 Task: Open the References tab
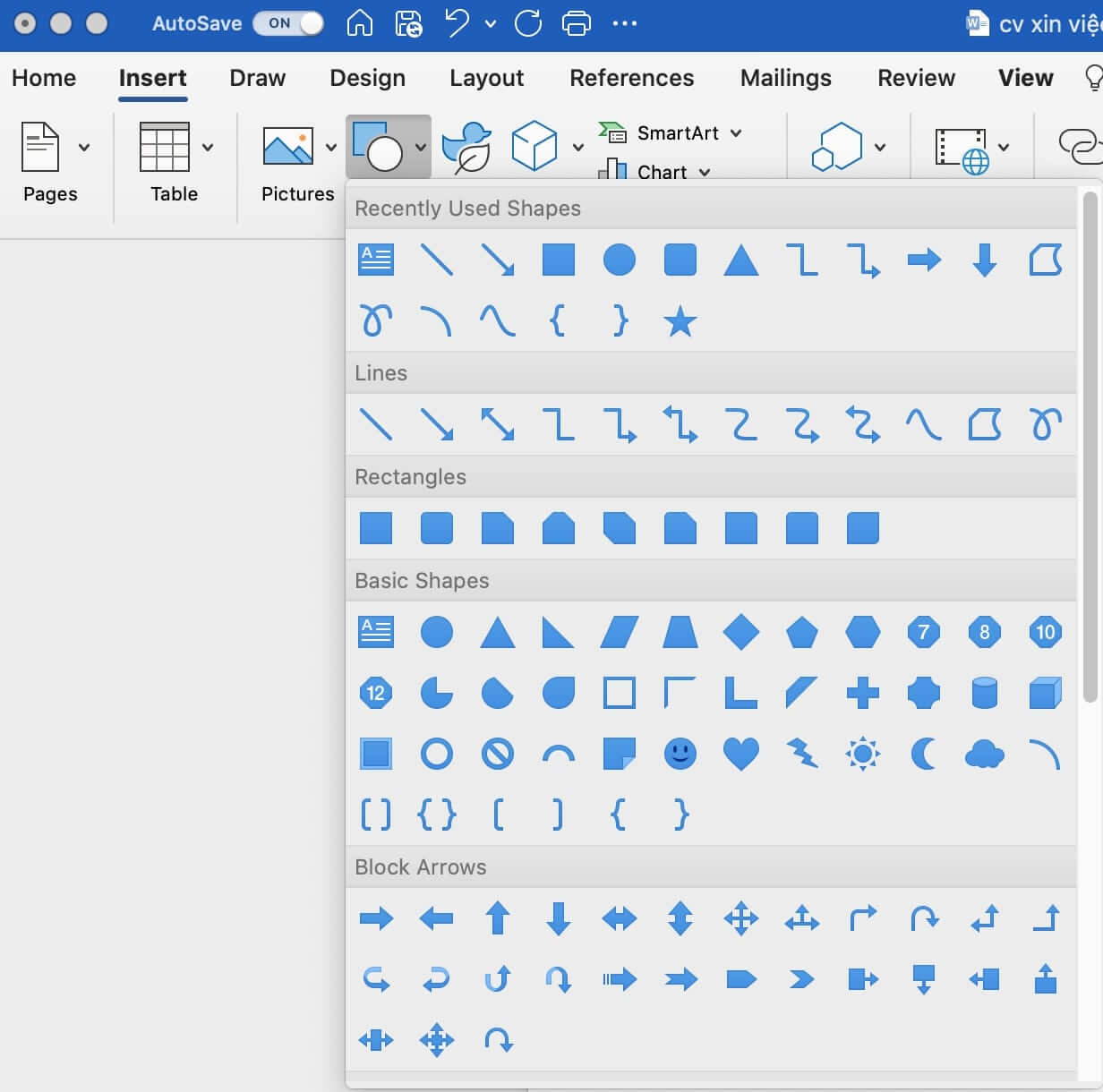click(631, 78)
